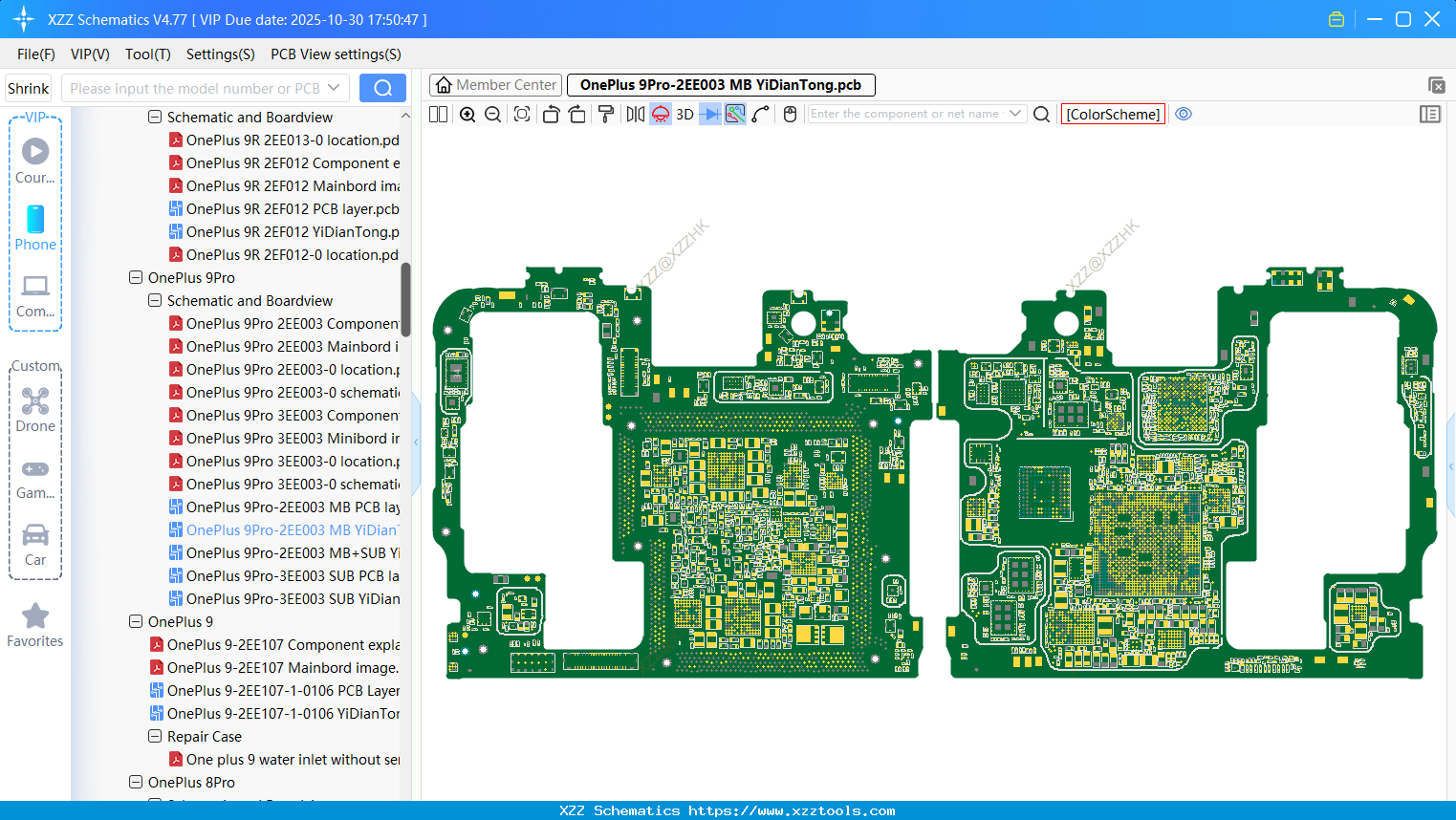Image resolution: width=1456 pixels, height=820 pixels.
Task: Toggle the diode mode button
Action: (x=709, y=115)
